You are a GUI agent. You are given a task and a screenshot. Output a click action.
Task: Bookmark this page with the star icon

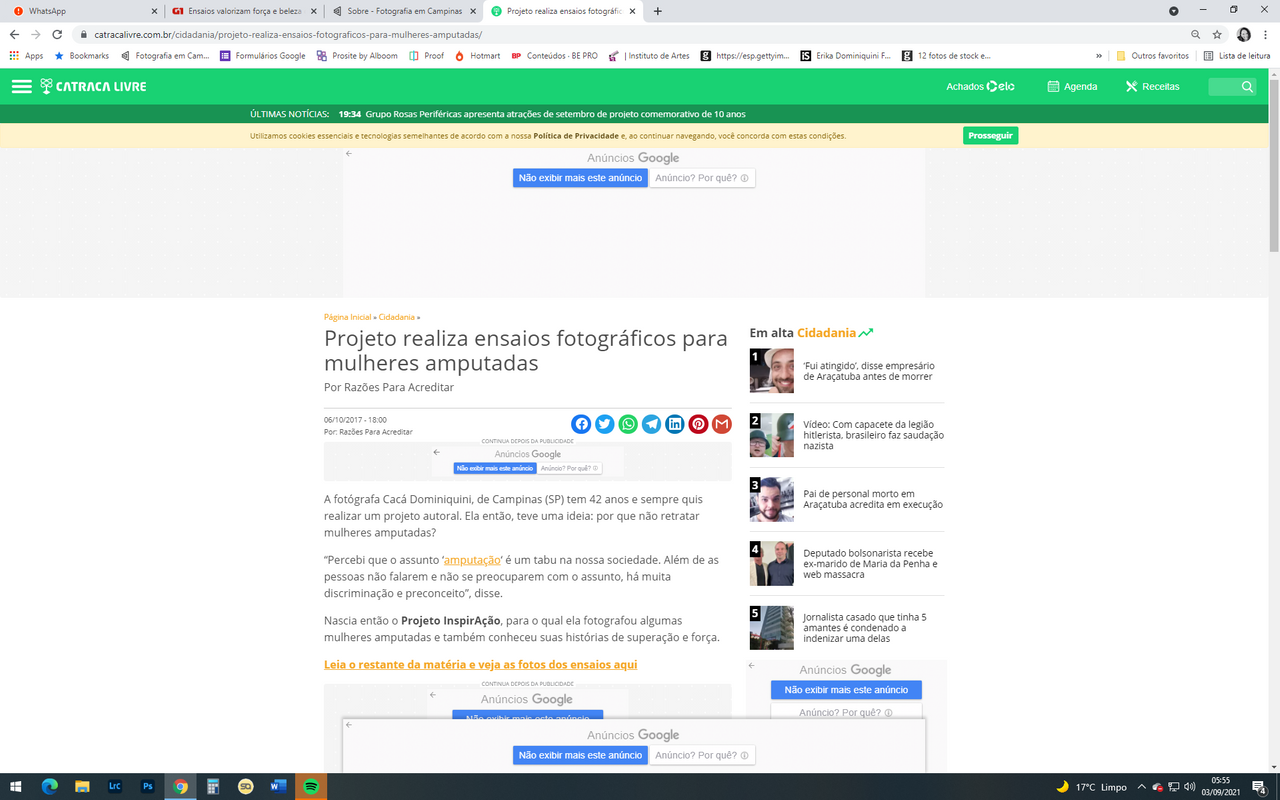[x=1217, y=34]
